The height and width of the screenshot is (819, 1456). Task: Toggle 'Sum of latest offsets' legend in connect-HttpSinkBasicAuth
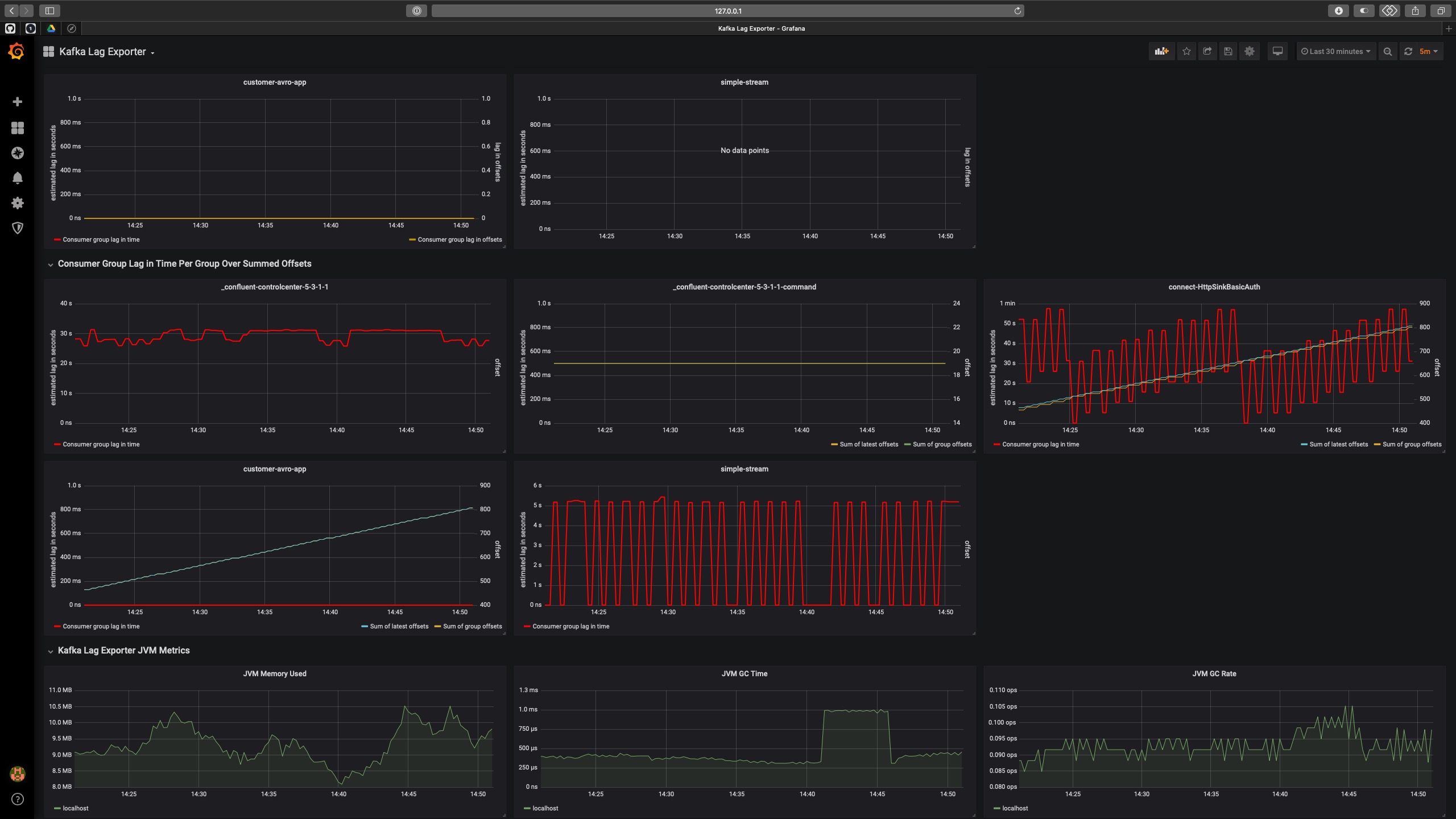coord(1338,444)
